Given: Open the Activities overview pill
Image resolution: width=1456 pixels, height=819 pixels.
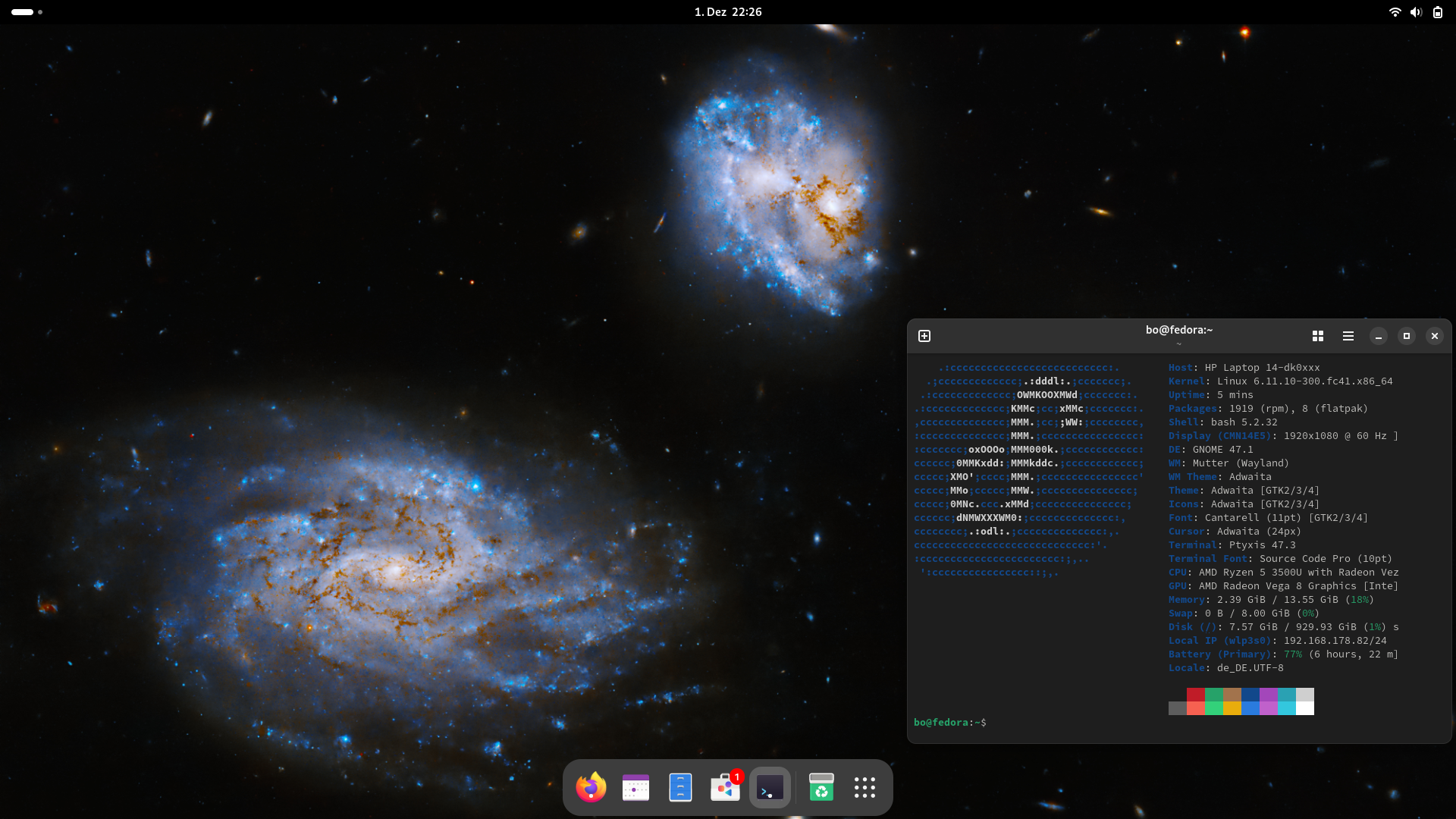Looking at the screenshot, I should point(23,12).
